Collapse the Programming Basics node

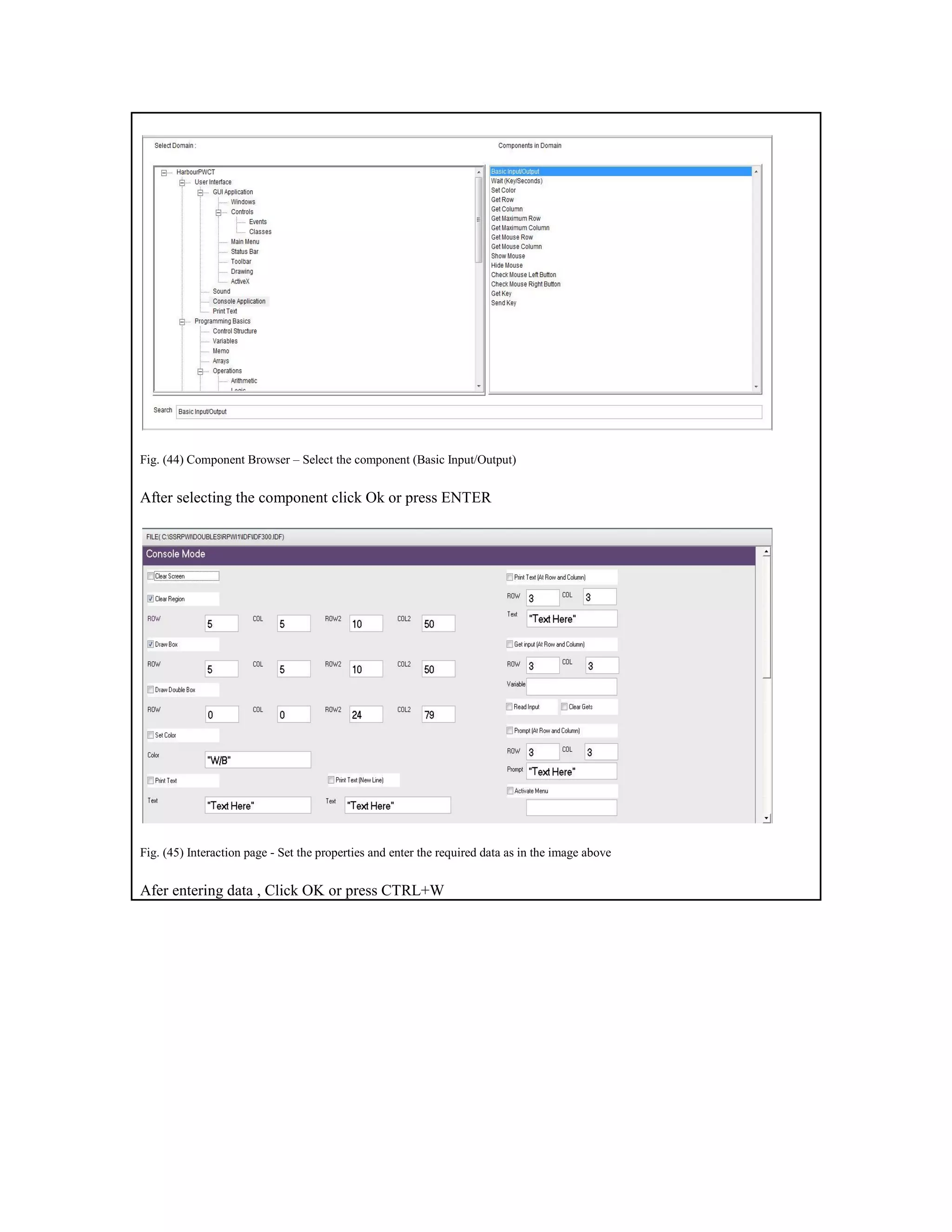(x=182, y=322)
